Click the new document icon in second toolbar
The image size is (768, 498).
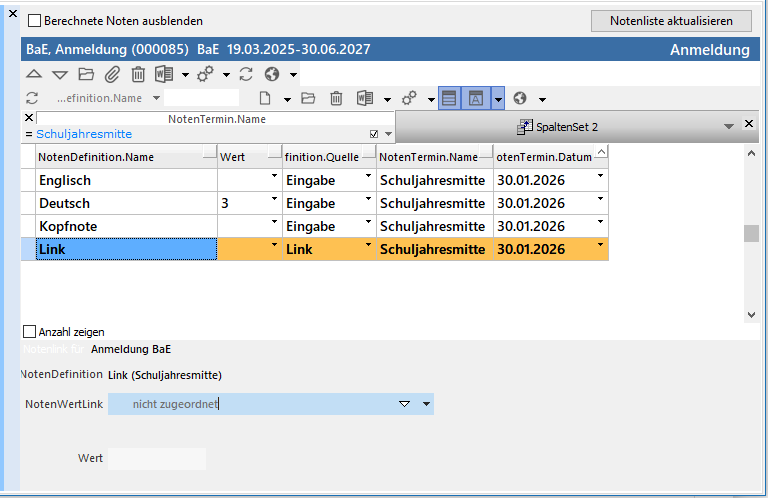point(265,98)
